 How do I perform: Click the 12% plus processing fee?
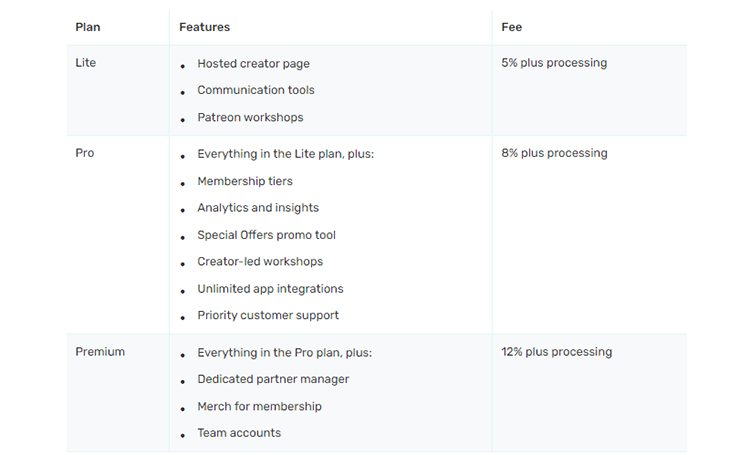coord(556,352)
